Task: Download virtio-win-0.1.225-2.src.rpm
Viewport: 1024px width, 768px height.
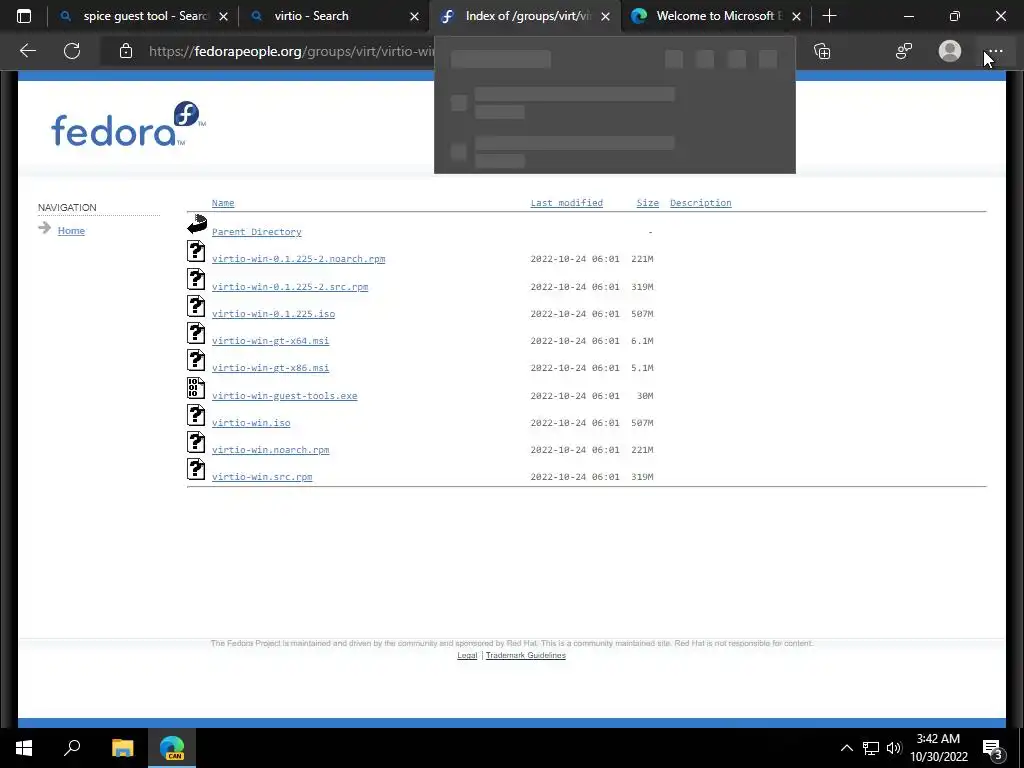Action: pyautogui.click(x=290, y=287)
